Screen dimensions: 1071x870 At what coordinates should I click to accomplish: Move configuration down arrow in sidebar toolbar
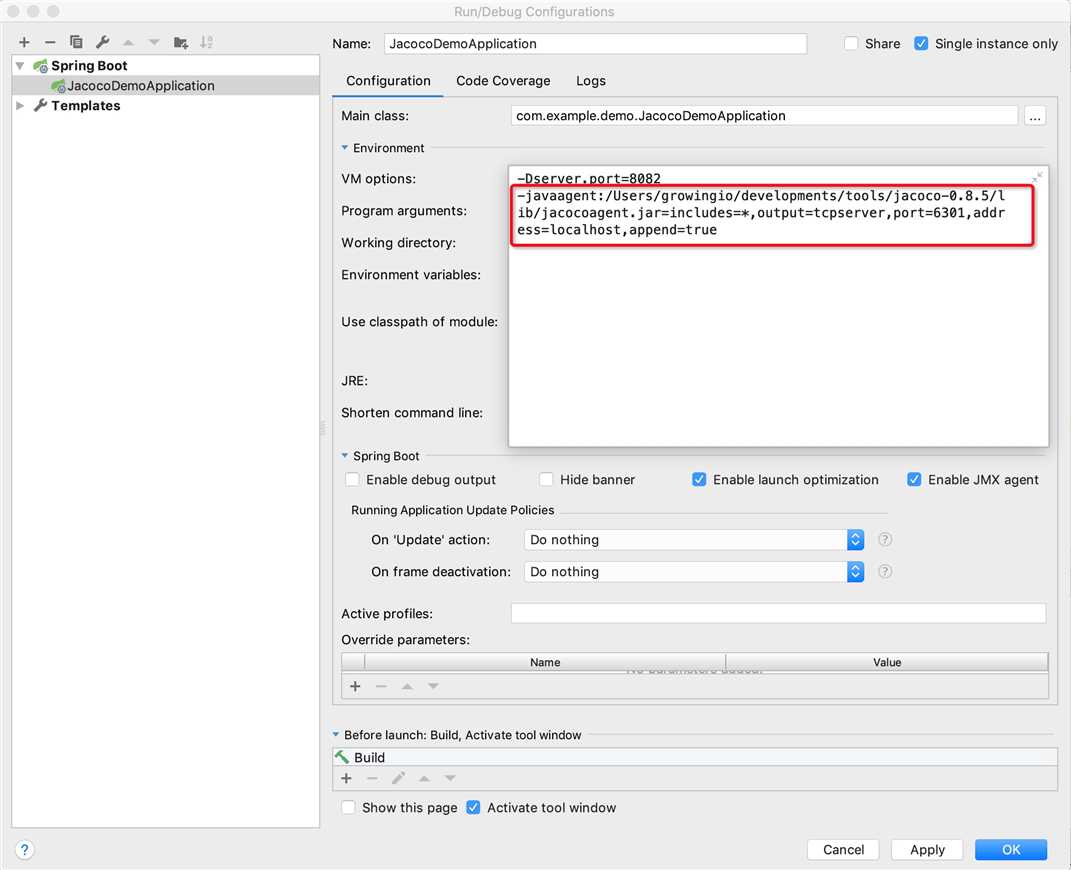(154, 42)
